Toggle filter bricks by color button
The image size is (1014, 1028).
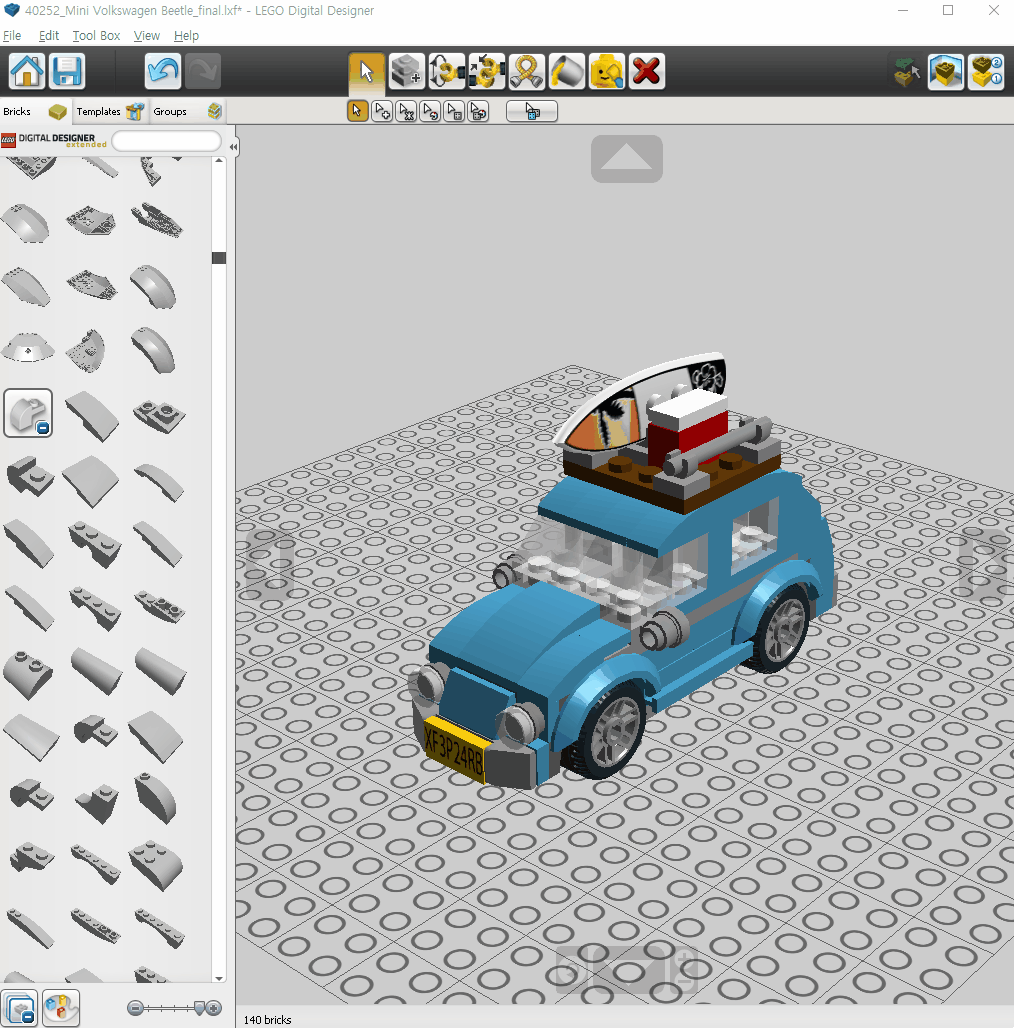click(x=60, y=1007)
